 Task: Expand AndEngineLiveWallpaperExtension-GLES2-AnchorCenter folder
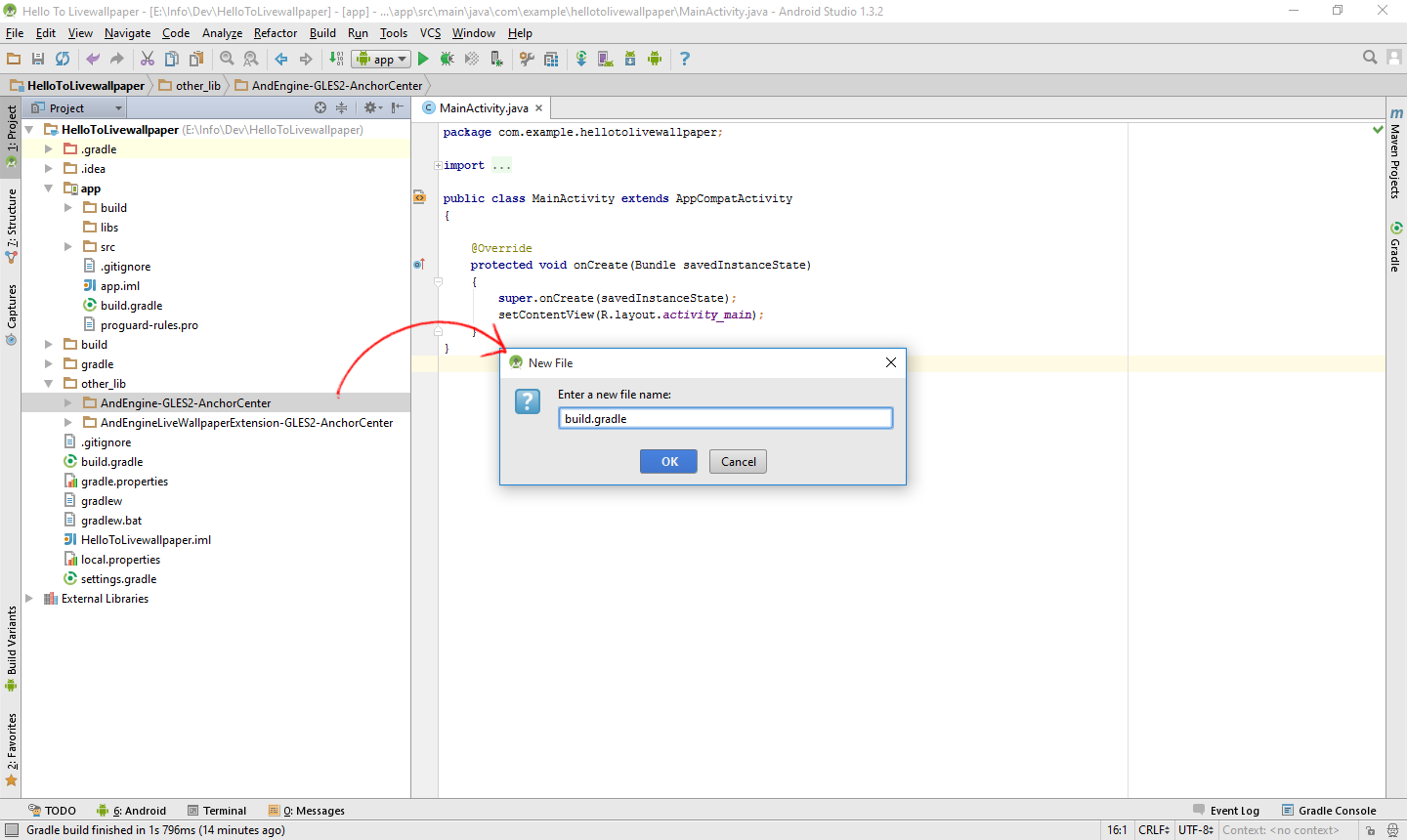(x=68, y=423)
